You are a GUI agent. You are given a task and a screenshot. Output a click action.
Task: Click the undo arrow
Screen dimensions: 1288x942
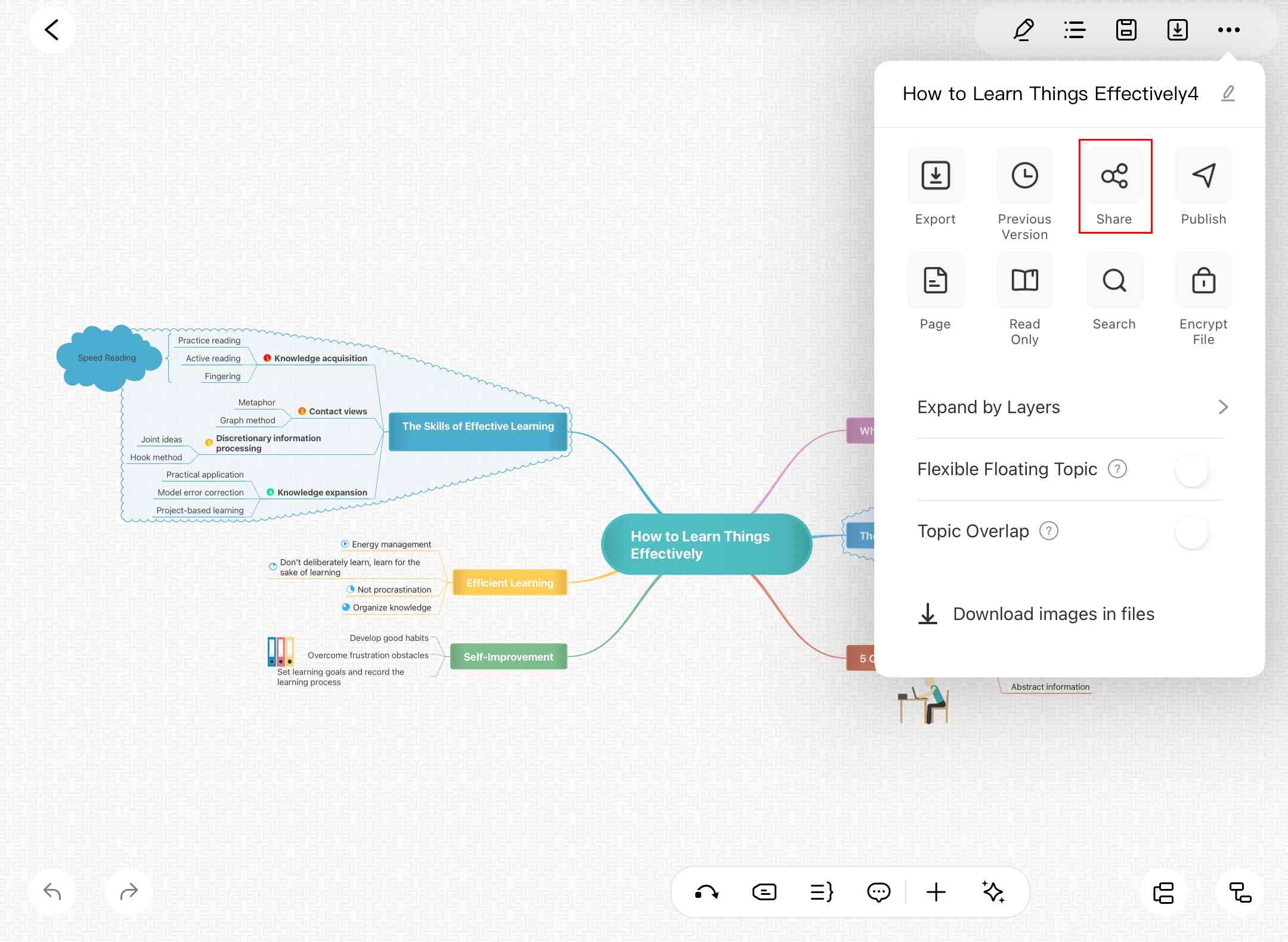tap(52, 892)
